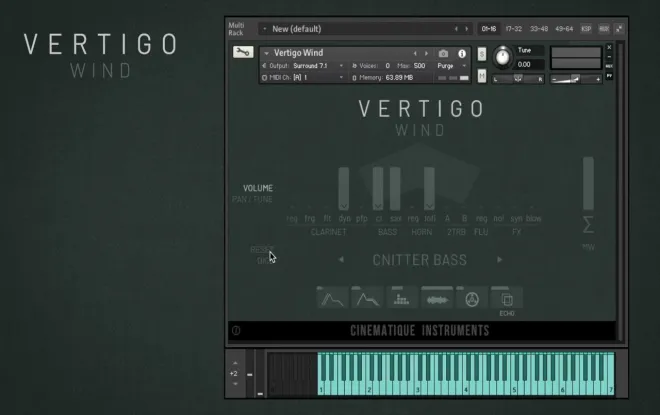Select previous multi with left arrow
Screen dimensions: 660x415
(x=456, y=29)
